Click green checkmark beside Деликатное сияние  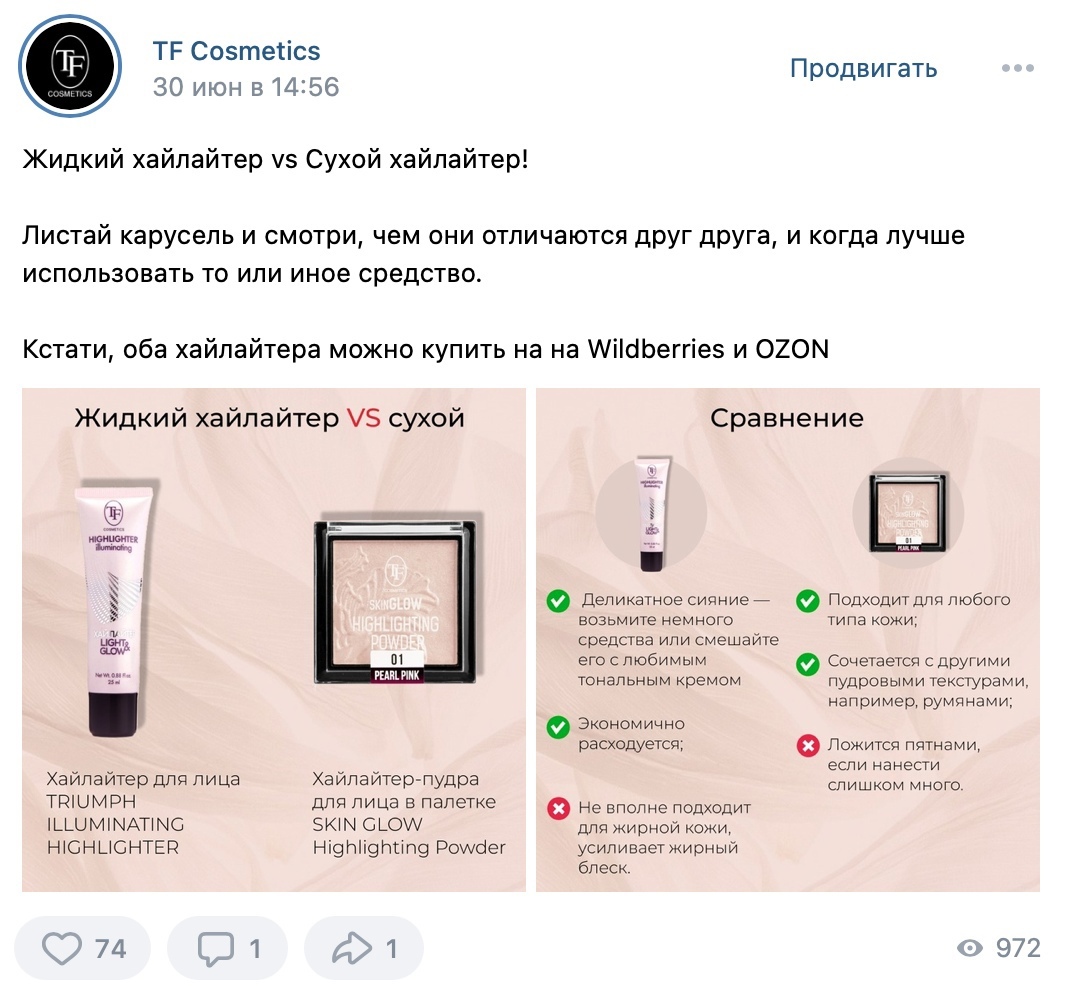pyautogui.click(x=559, y=601)
